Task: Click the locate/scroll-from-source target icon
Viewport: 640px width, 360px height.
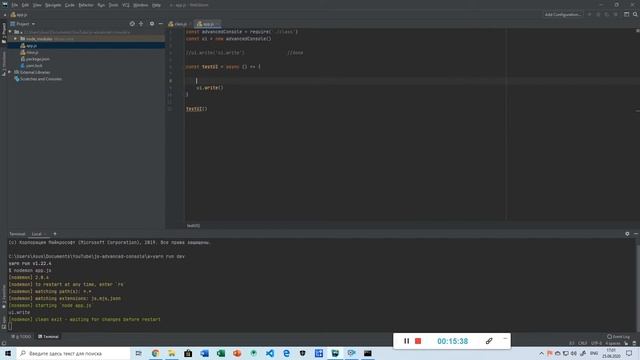Action: pyautogui.click(x=132, y=24)
